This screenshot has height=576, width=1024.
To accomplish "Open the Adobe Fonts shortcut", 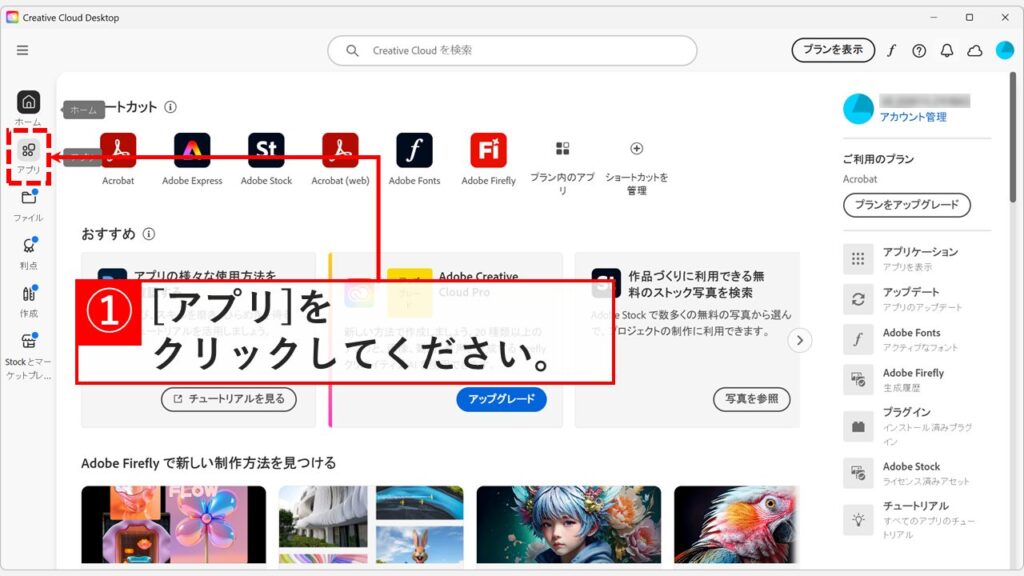I will pos(414,159).
